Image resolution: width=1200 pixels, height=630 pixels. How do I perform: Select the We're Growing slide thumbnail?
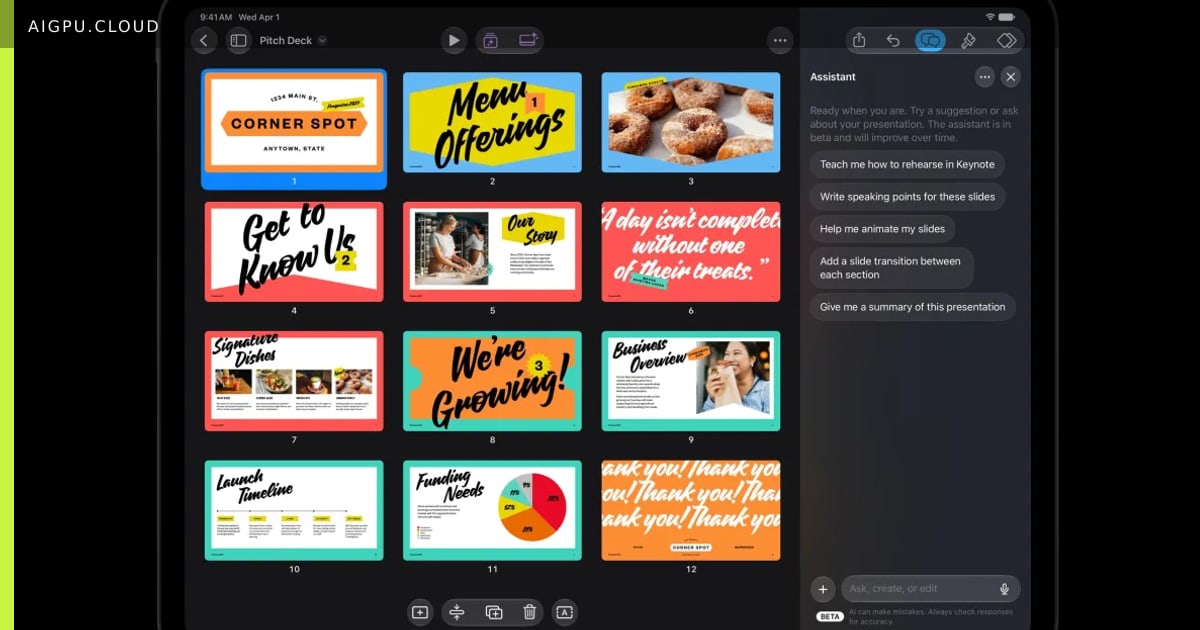coord(492,381)
